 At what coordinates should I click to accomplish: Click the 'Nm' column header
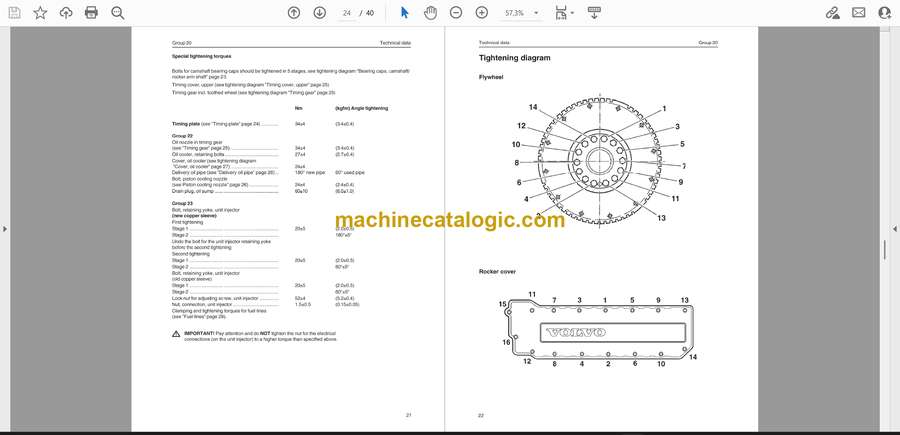298,108
